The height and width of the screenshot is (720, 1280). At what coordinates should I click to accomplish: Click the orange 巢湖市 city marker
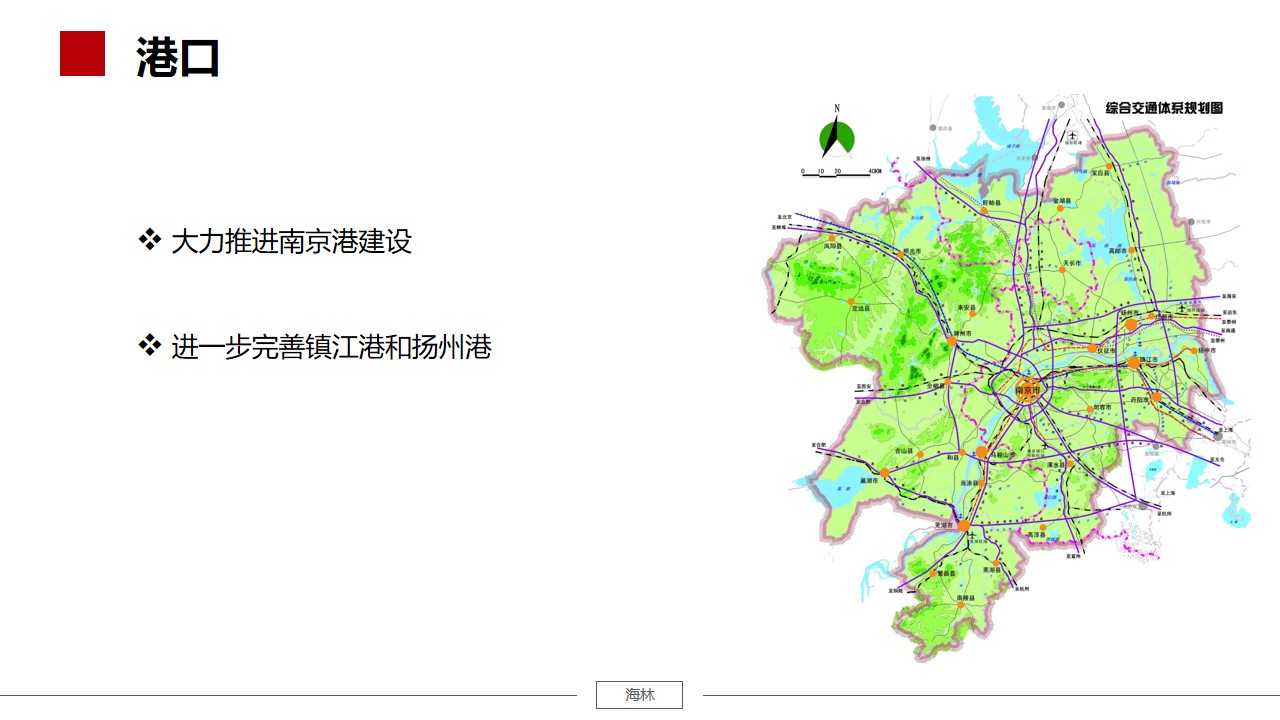click(x=885, y=472)
